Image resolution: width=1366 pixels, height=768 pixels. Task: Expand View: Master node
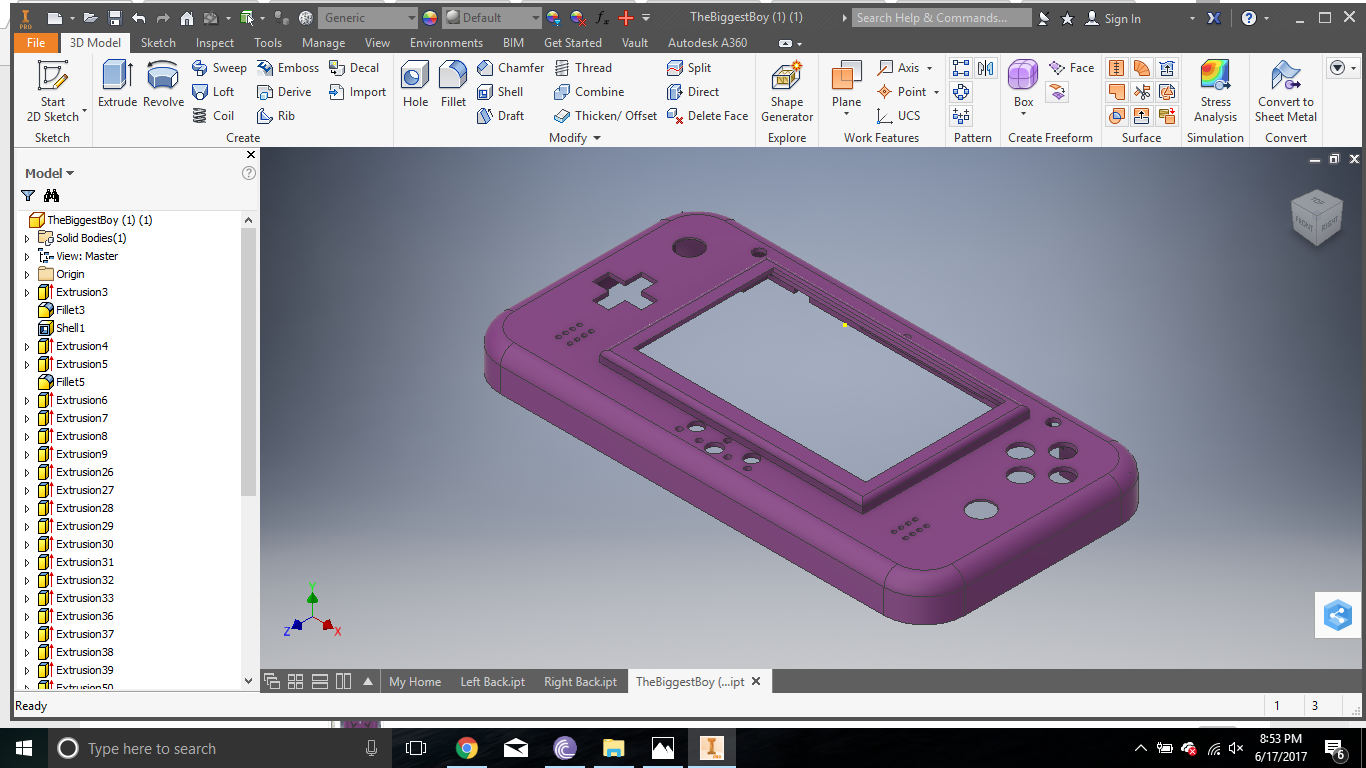[27, 256]
